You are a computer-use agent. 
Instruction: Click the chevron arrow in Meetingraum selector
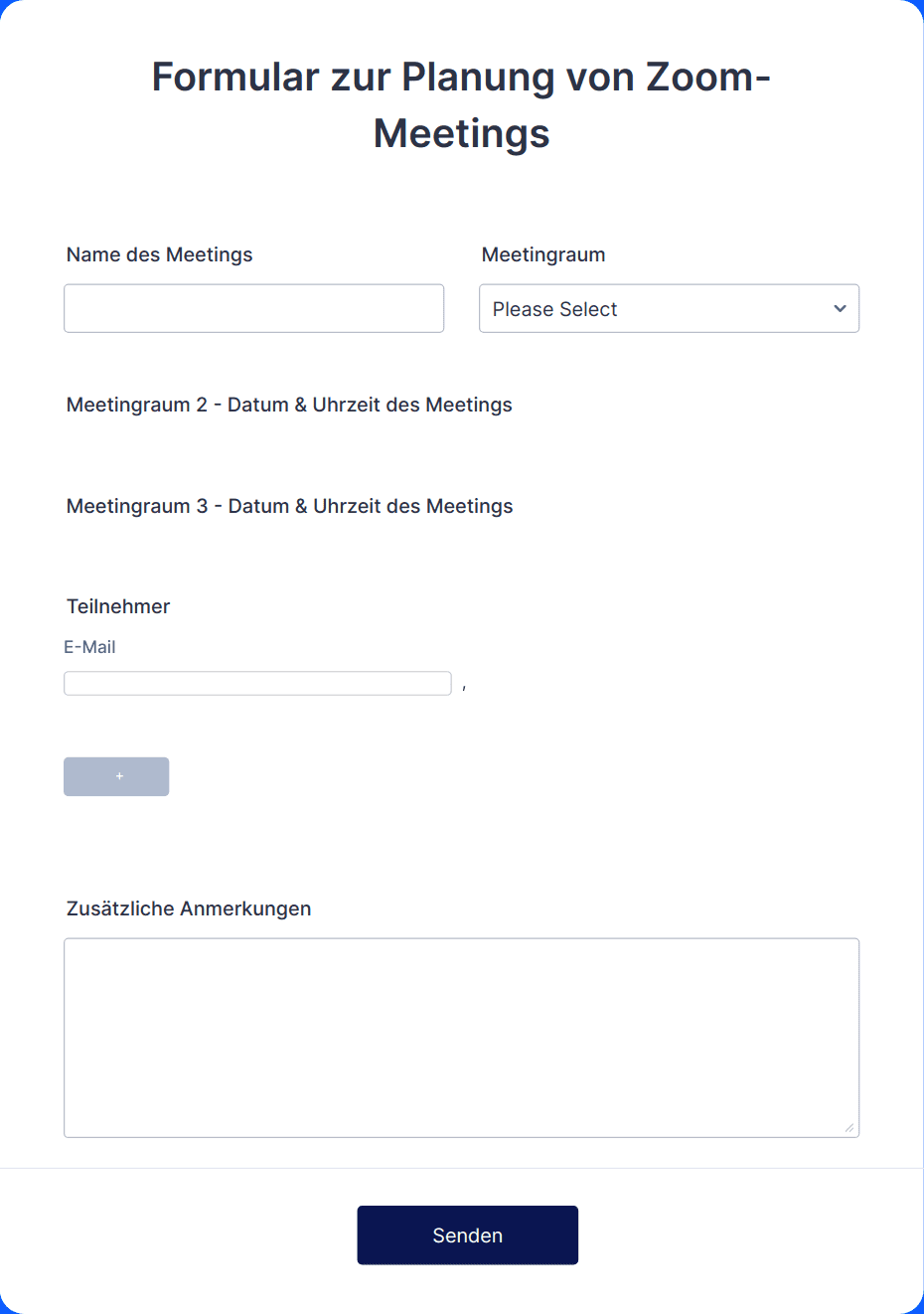tap(840, 308)
